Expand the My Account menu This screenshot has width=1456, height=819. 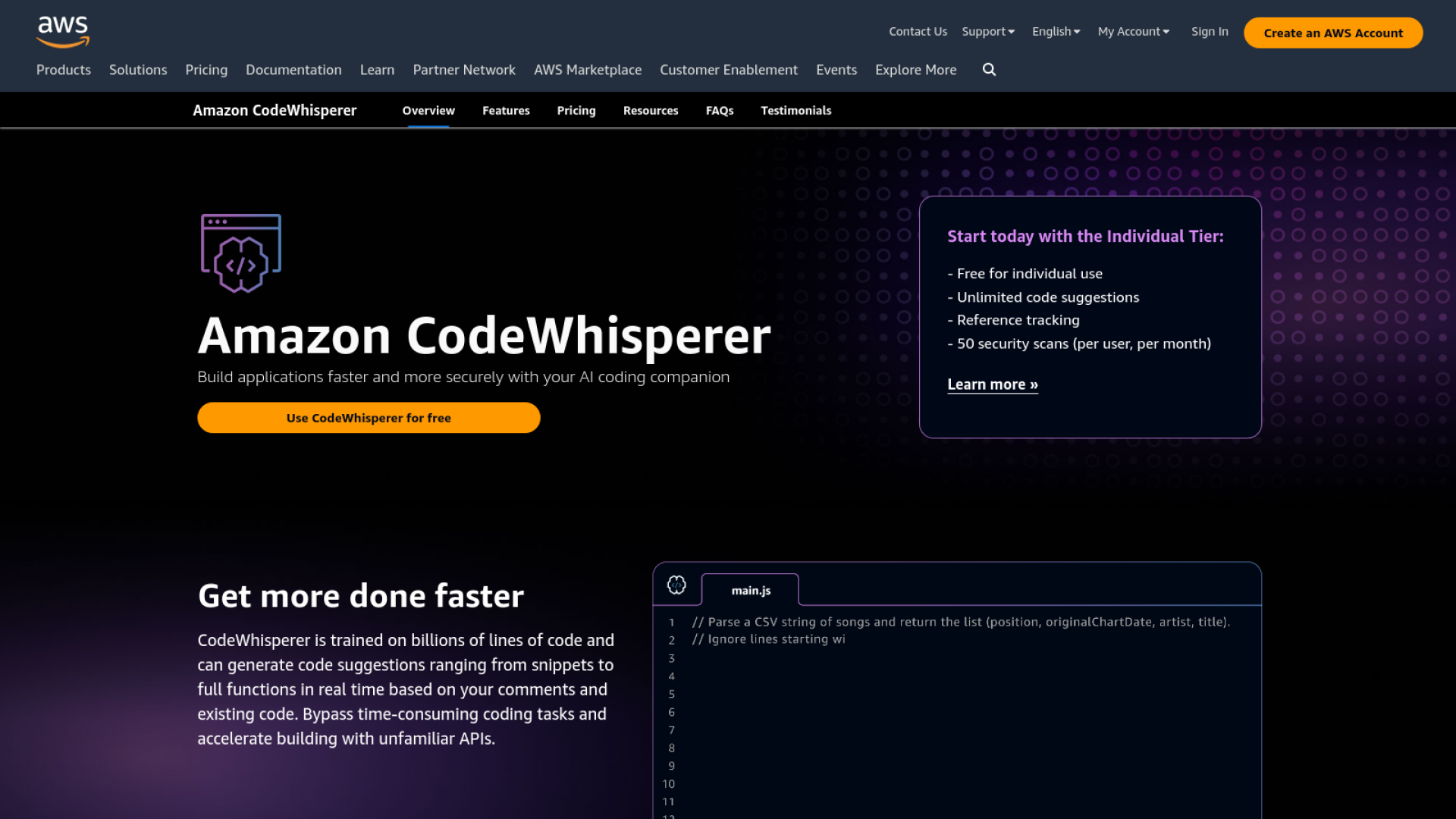click(1133, 32)
